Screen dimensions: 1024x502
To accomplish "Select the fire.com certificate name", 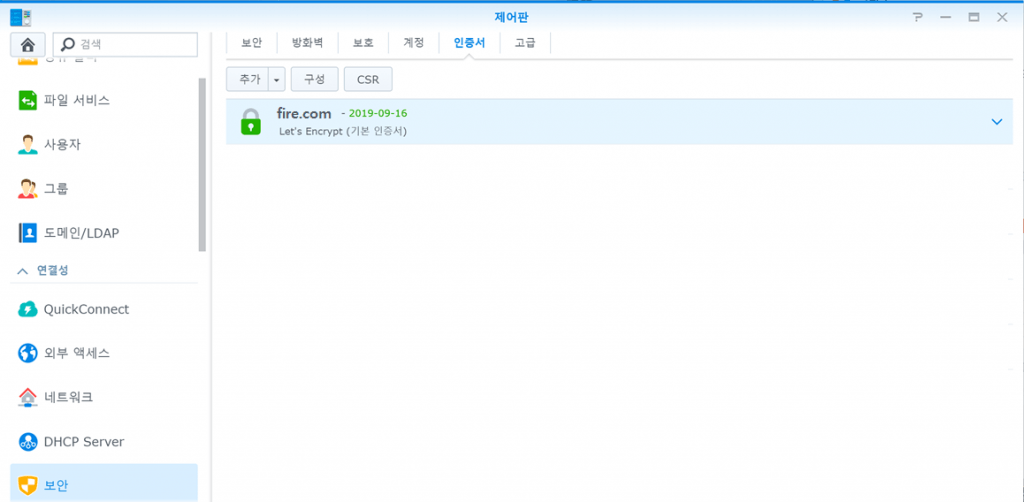I will (x=304, y=114).
